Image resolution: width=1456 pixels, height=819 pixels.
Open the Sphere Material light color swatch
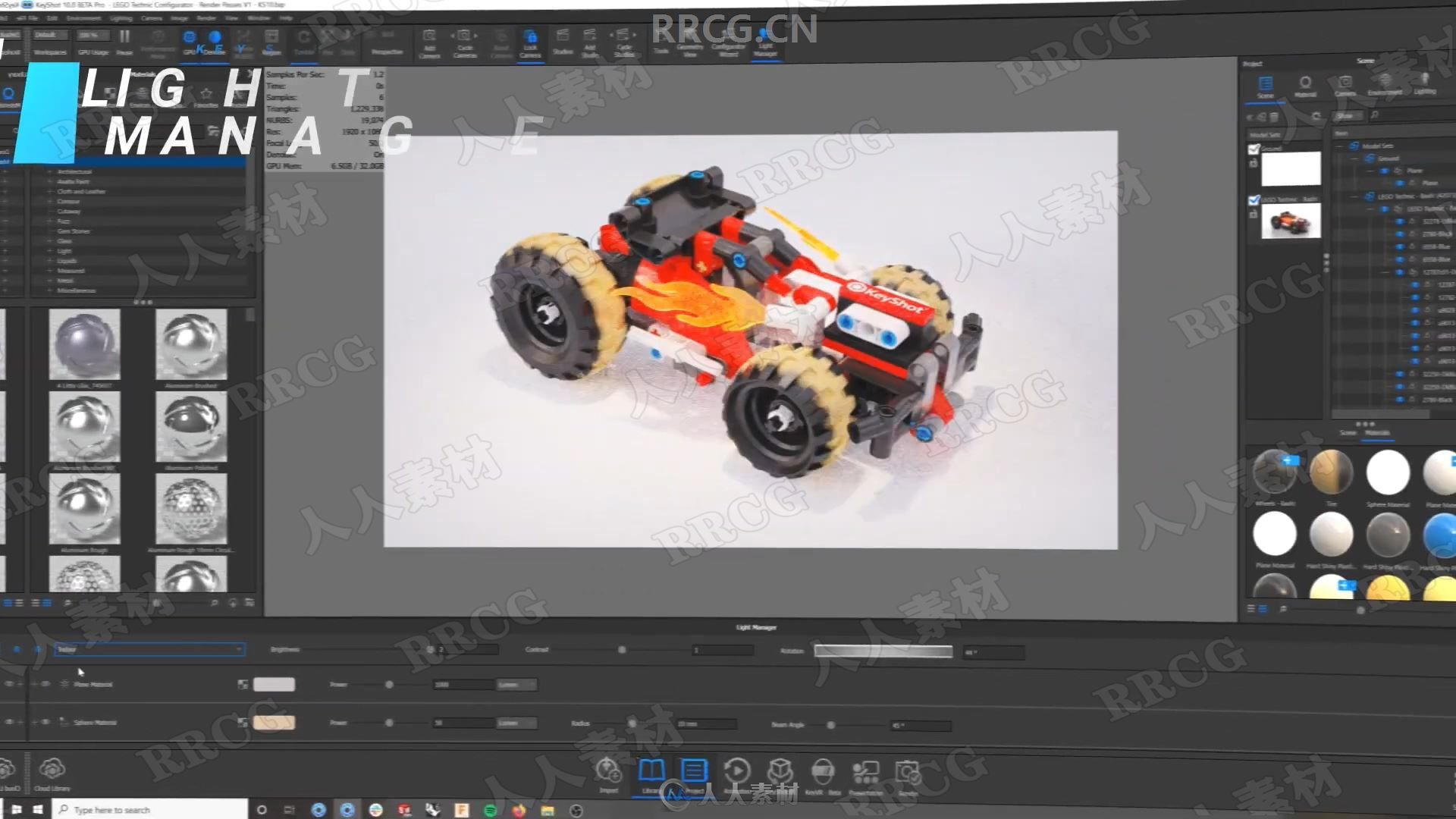click(x=274, y=723)
